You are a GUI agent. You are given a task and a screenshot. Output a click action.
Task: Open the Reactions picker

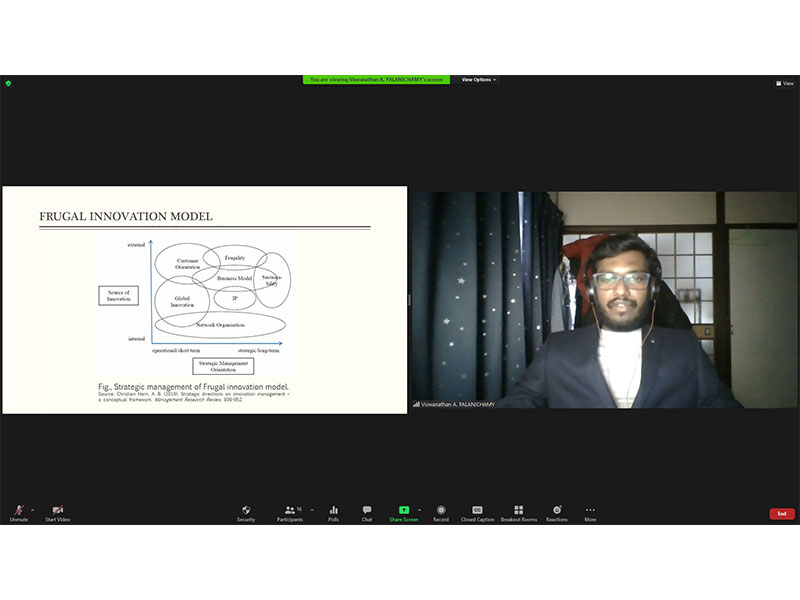[557, 512]
